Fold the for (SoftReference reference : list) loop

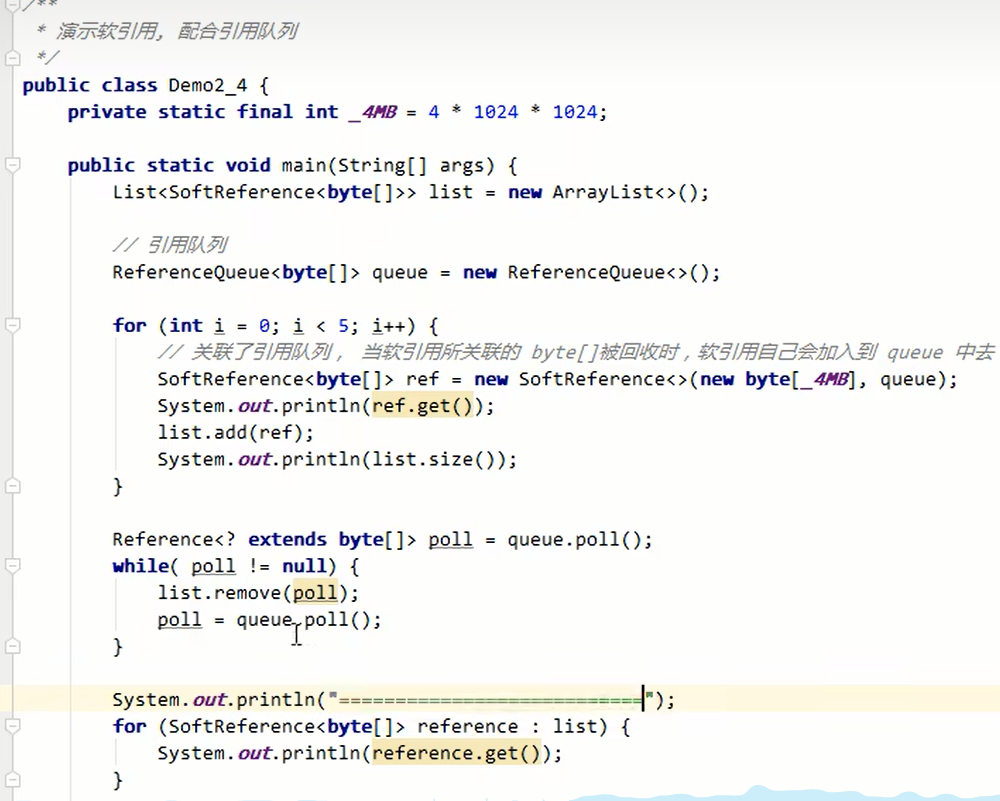tap(12, 726)
